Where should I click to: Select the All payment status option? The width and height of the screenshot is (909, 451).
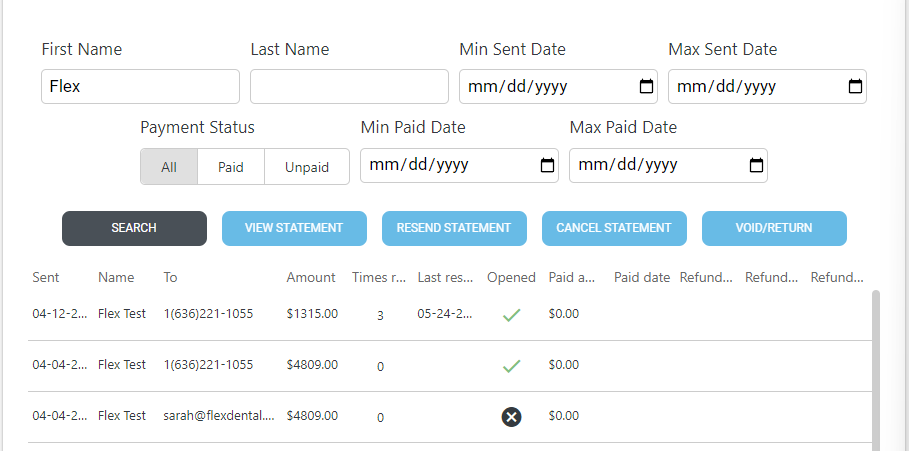(x=169, y=167)
